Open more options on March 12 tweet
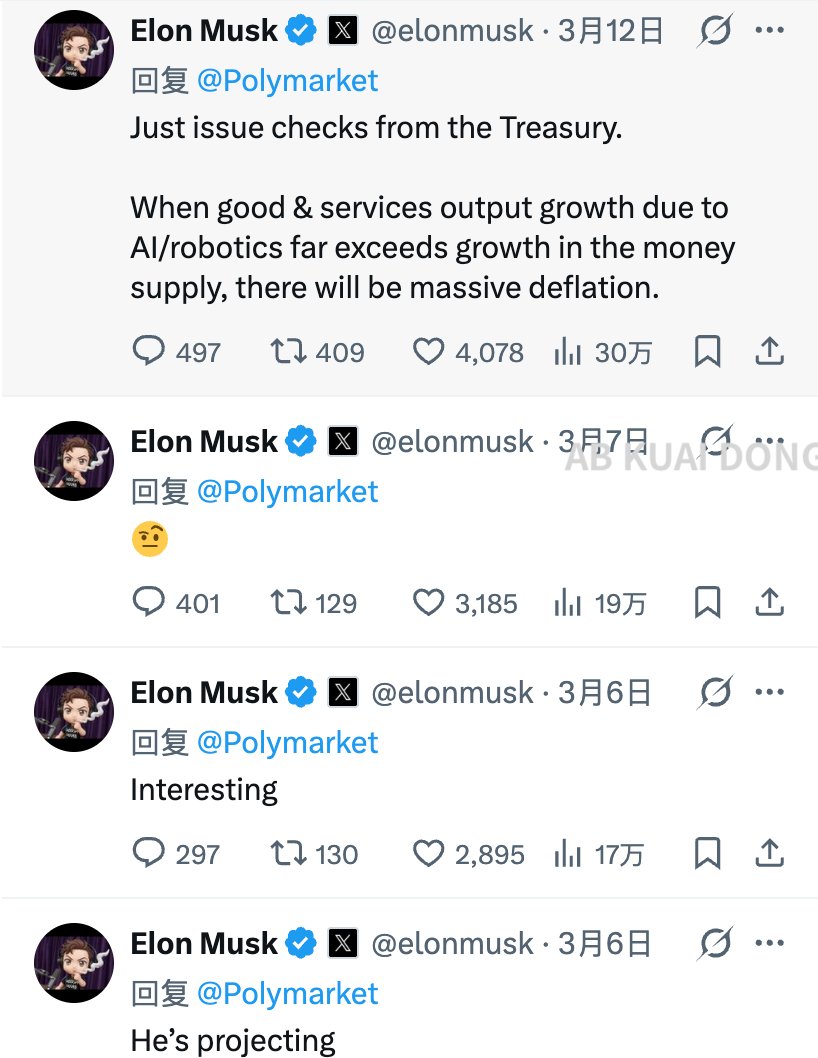The width and height of the screenshot is (818, 1058). click(768, 31)
